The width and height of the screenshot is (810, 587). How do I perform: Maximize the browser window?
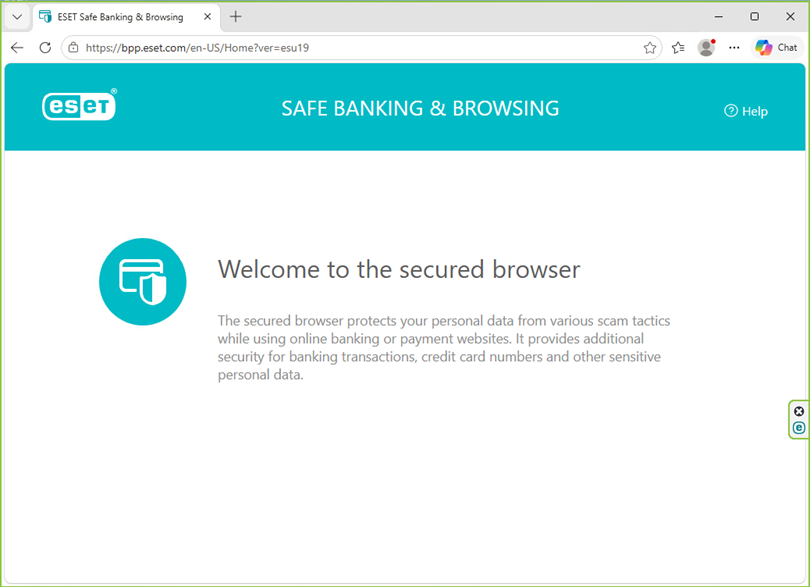[754, 17]
